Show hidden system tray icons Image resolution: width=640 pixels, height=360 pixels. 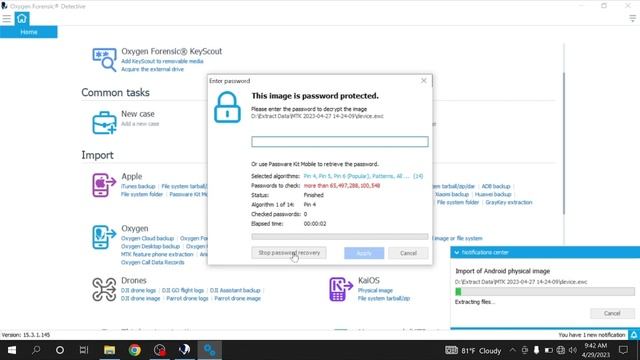pyautogui.click(x=513, y=350)
